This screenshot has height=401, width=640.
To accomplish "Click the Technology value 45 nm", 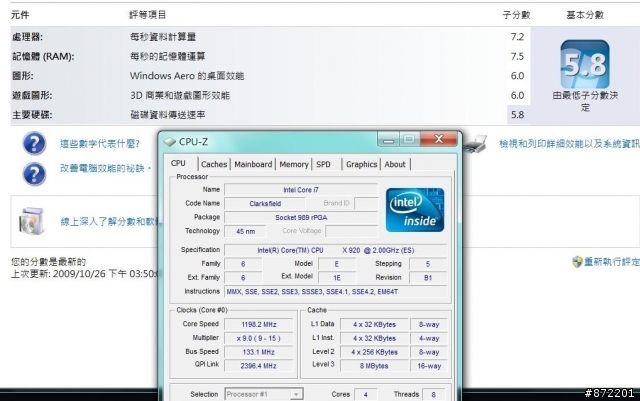I will pyautogui.click(x=245, y=232).
